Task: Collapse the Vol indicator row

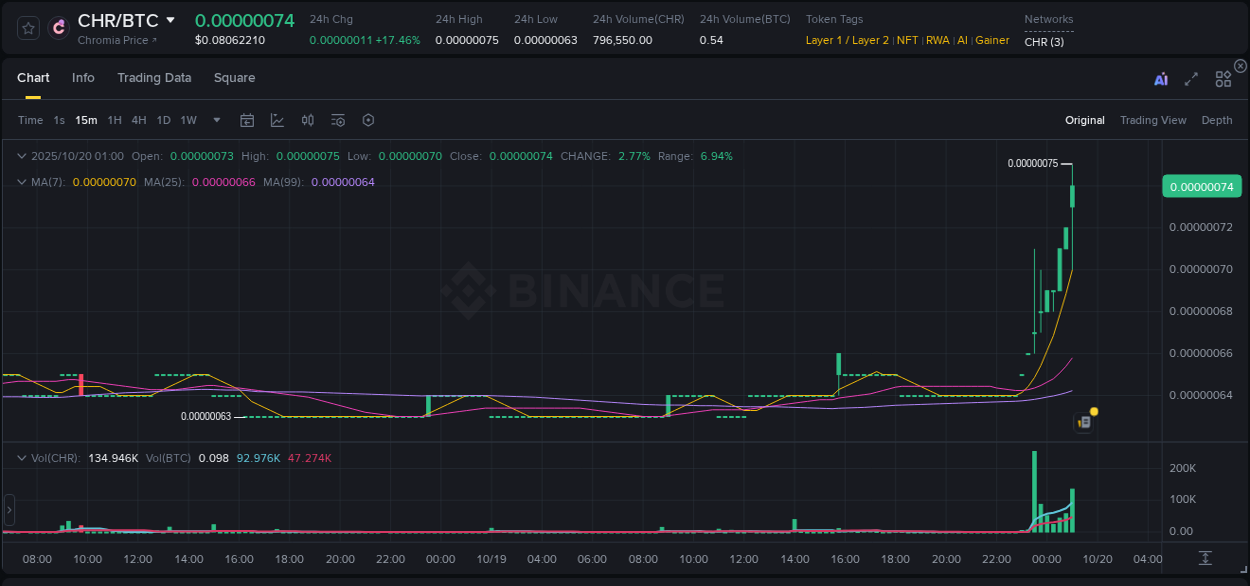Action: (x=20, y=457)
